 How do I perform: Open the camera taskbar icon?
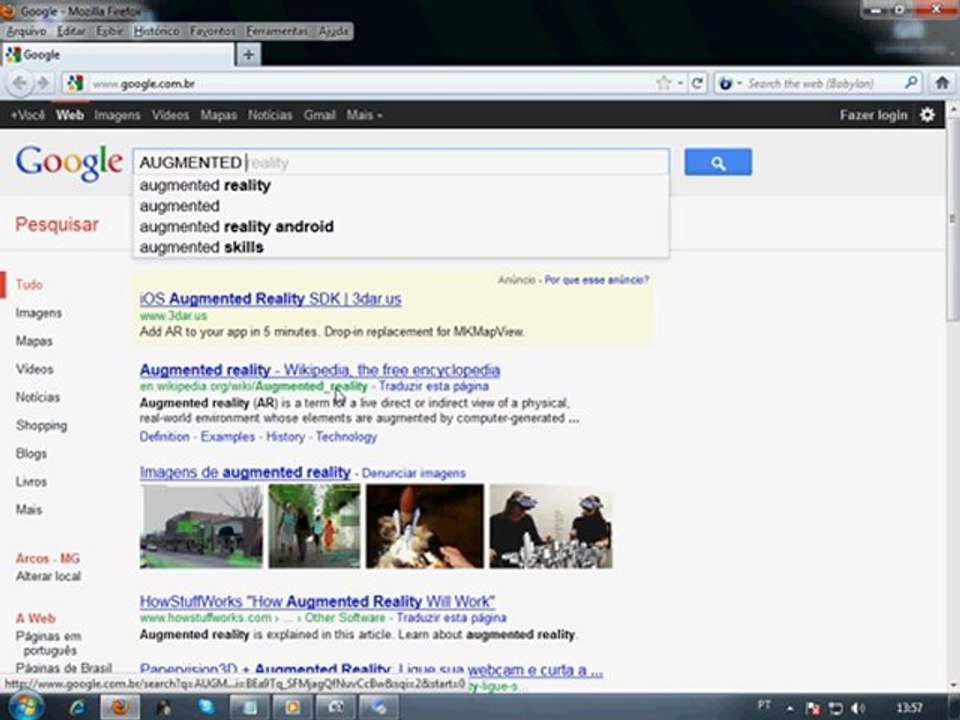(x=335, y=708)
